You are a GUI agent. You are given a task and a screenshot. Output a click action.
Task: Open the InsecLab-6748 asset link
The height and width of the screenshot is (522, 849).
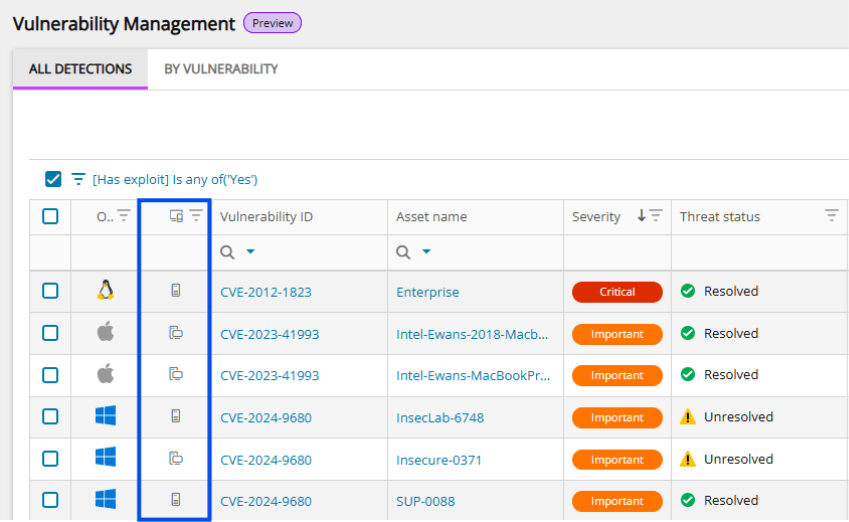(440, 417)
